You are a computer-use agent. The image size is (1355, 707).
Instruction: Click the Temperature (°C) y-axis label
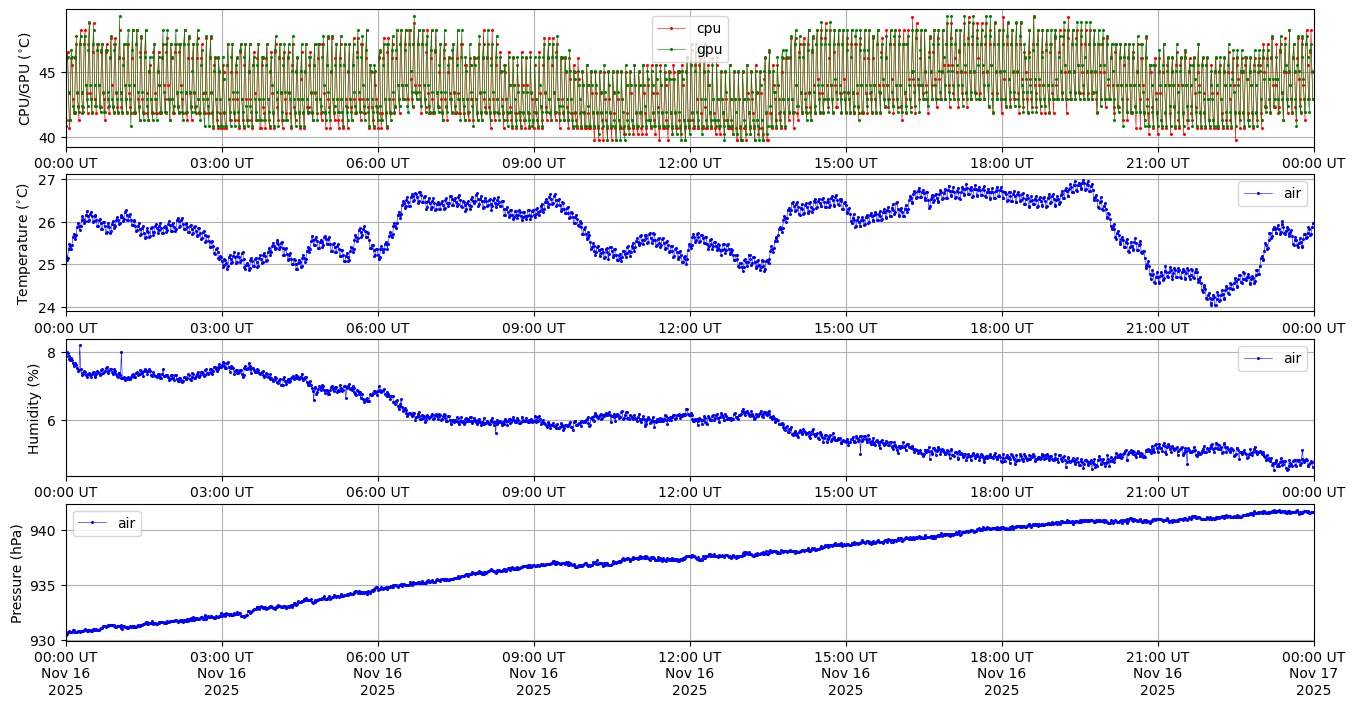click(24, 242)
